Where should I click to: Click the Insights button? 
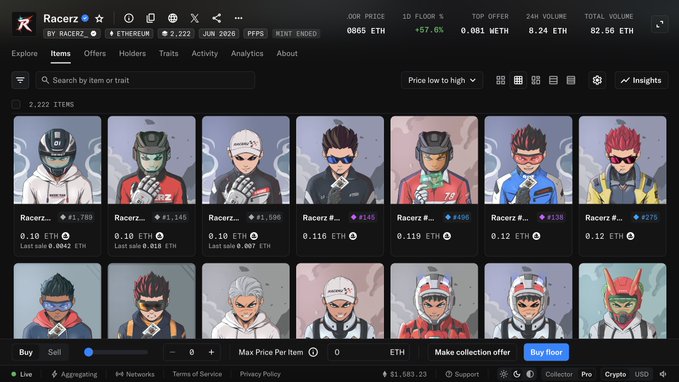pos(641,80)
